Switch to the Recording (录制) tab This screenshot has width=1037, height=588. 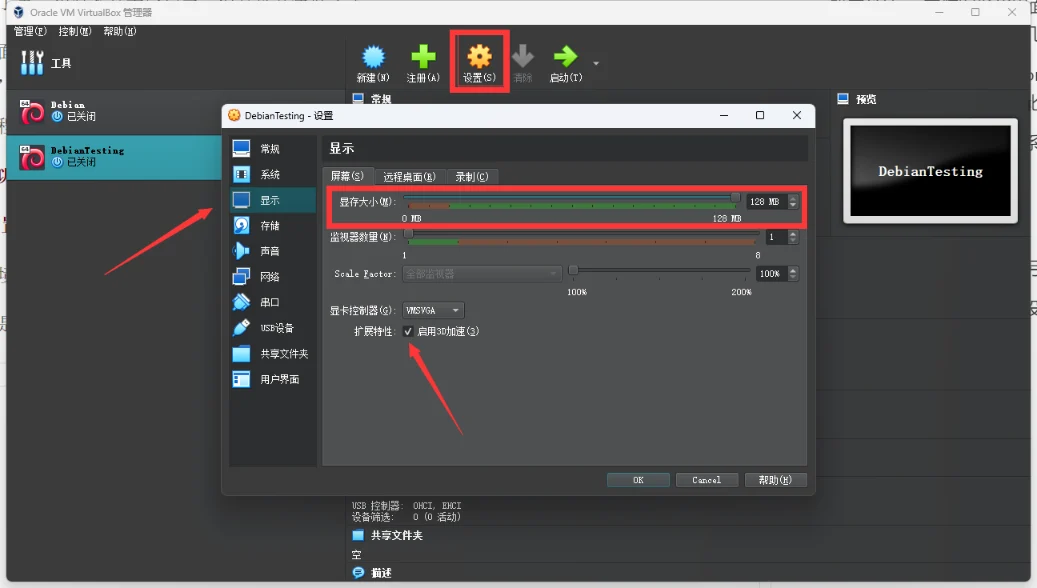(x=472, y=177)
